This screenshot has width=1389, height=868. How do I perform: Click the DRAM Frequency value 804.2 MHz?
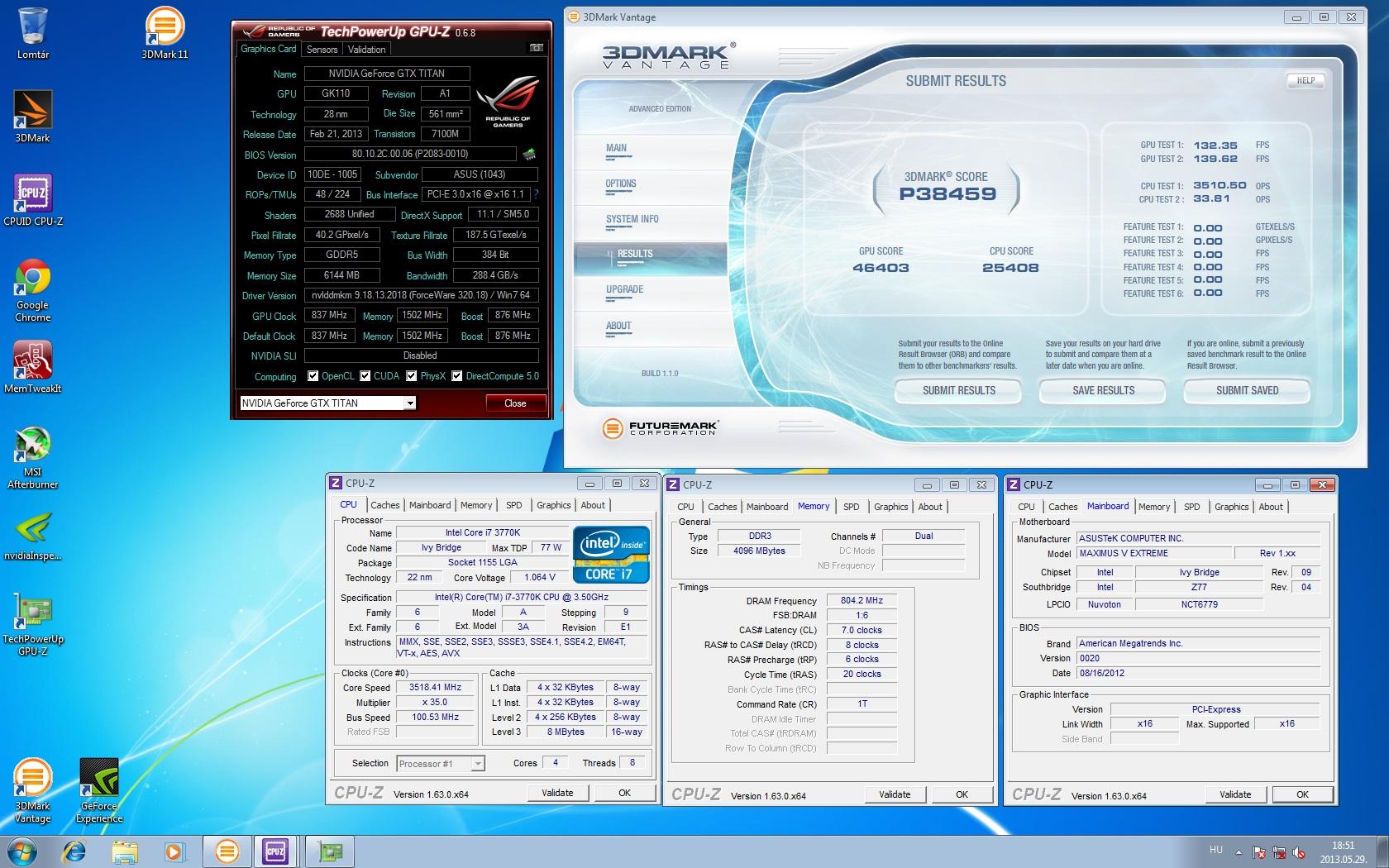pos(862,601)
